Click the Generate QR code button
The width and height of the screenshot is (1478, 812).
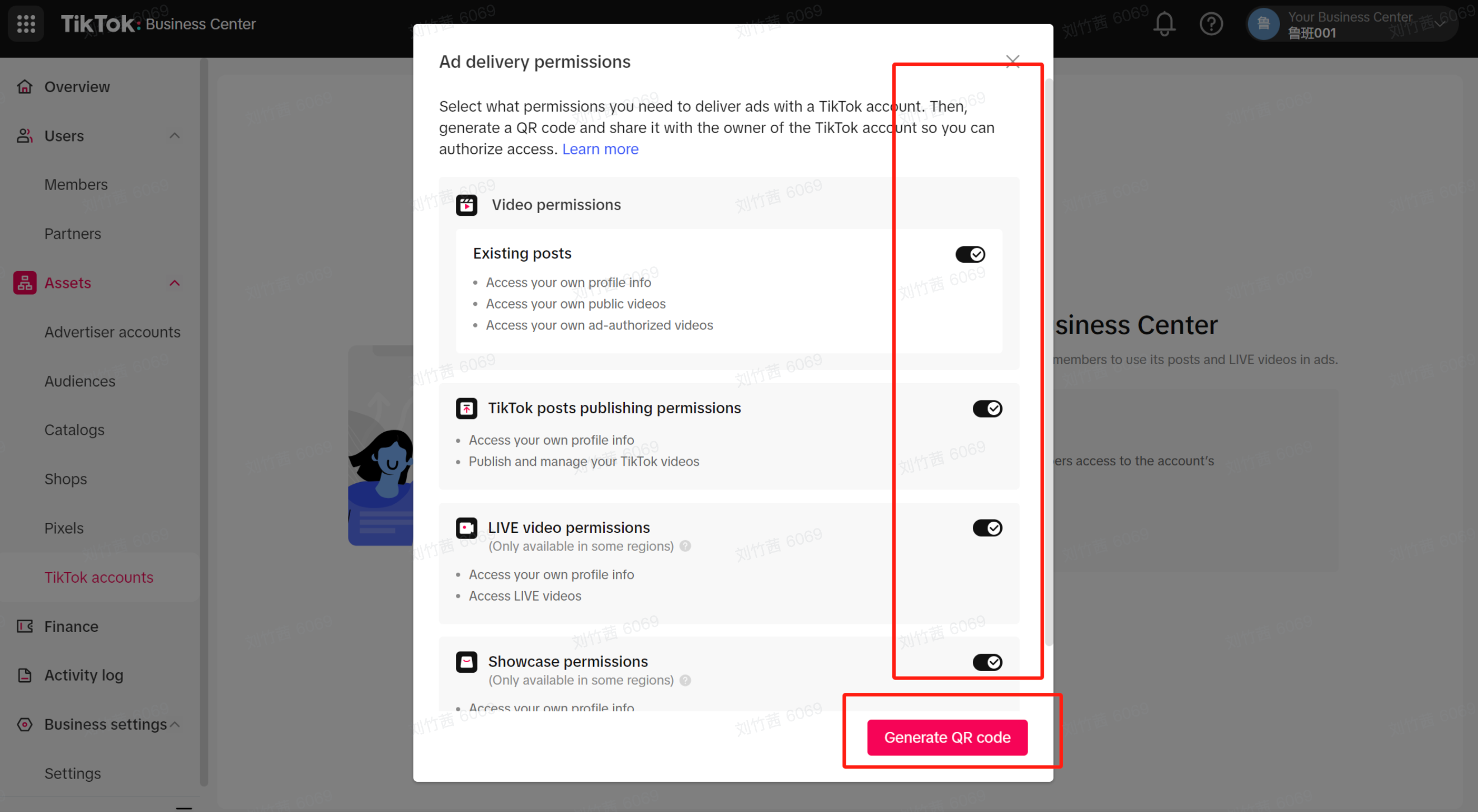(947, 738)
